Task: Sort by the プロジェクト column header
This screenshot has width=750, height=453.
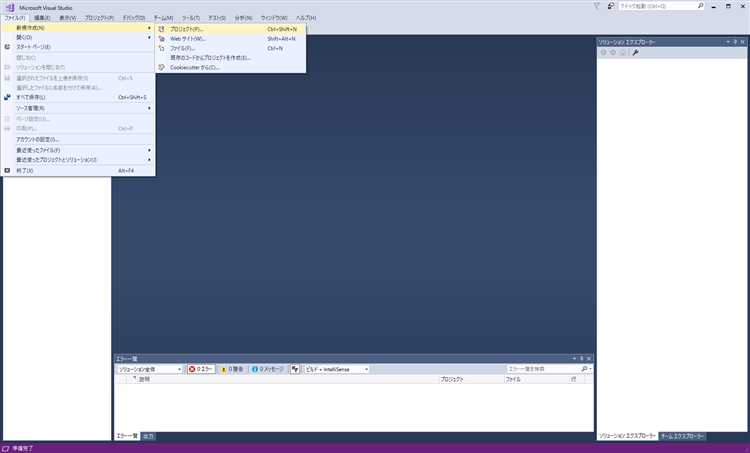Action: click(452, 379)
